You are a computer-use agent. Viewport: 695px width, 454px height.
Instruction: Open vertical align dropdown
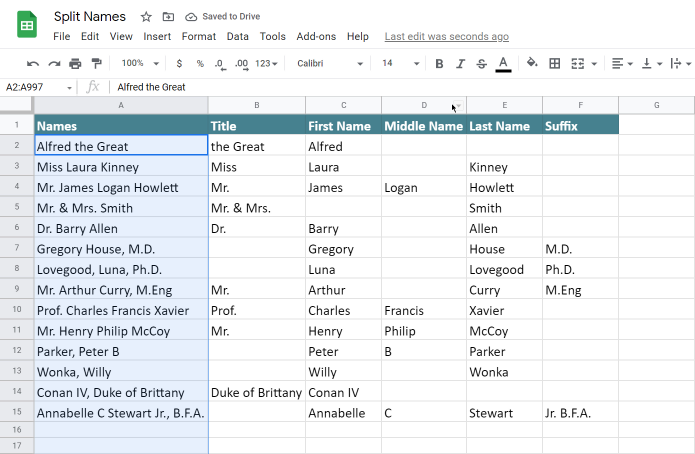click(x=652, y=63)
